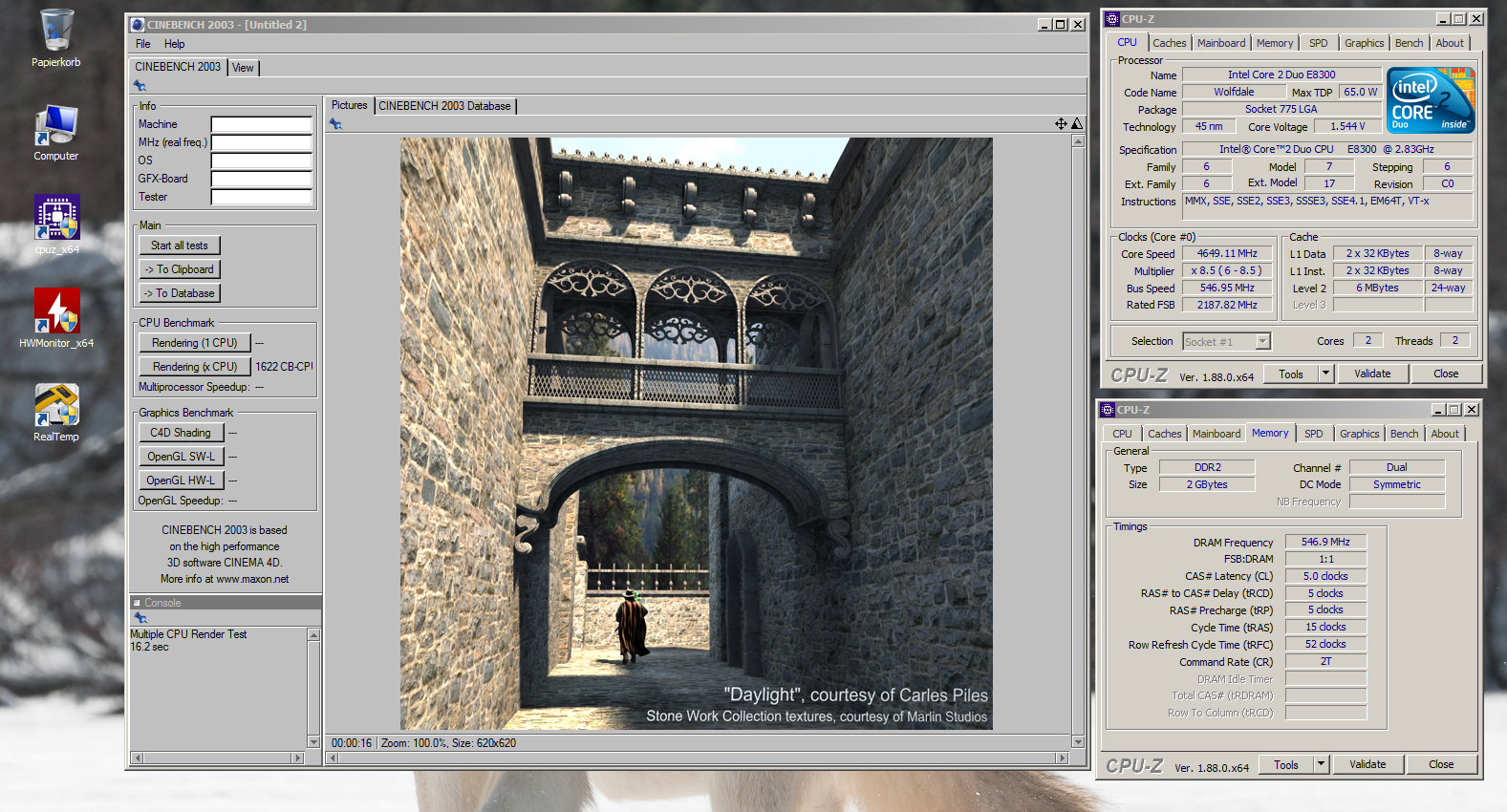Open Mainboard tab in upper CPU-Z
This screenshot has width=1507, height=812.
click(x=1221, y=43)
